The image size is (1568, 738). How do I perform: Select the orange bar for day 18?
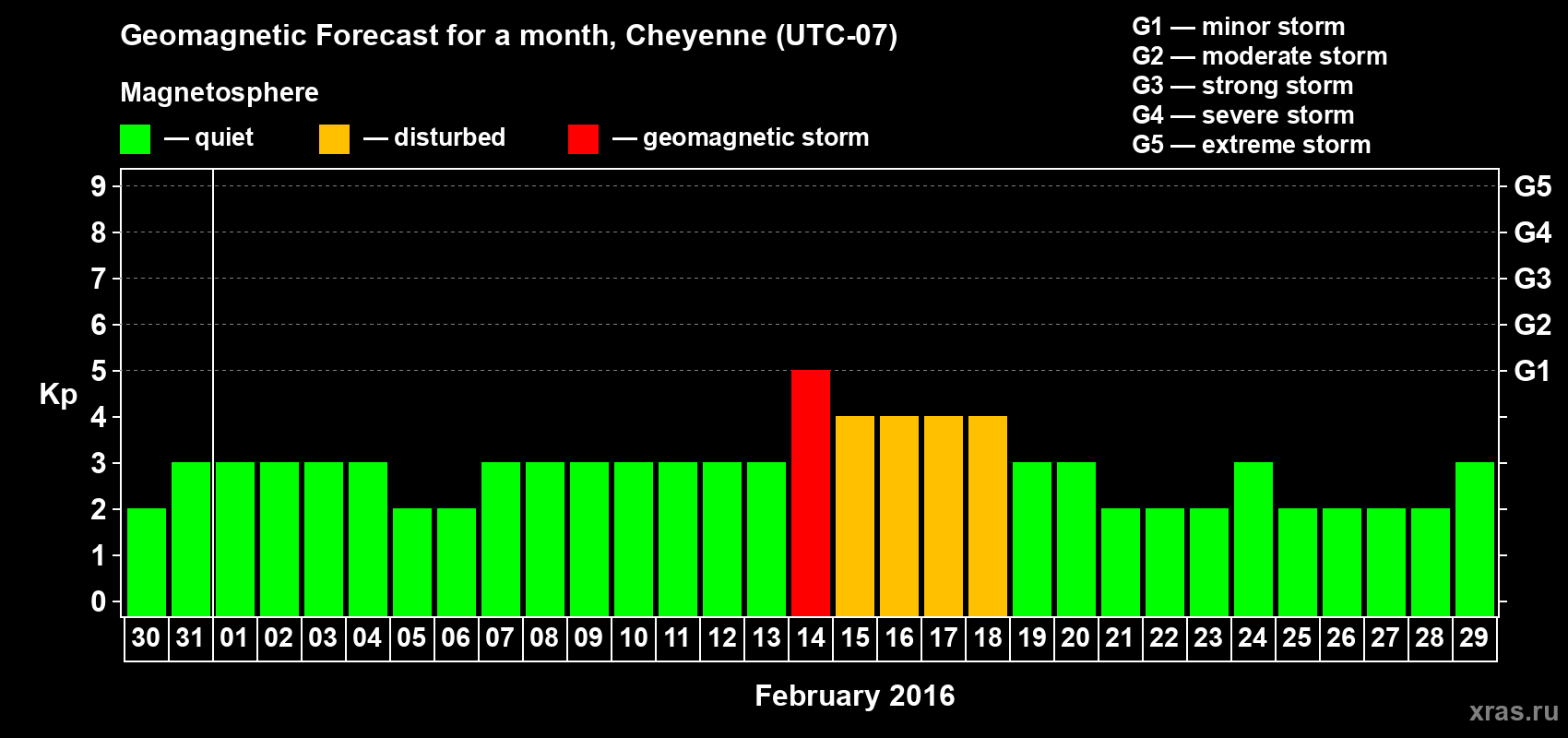988,517
